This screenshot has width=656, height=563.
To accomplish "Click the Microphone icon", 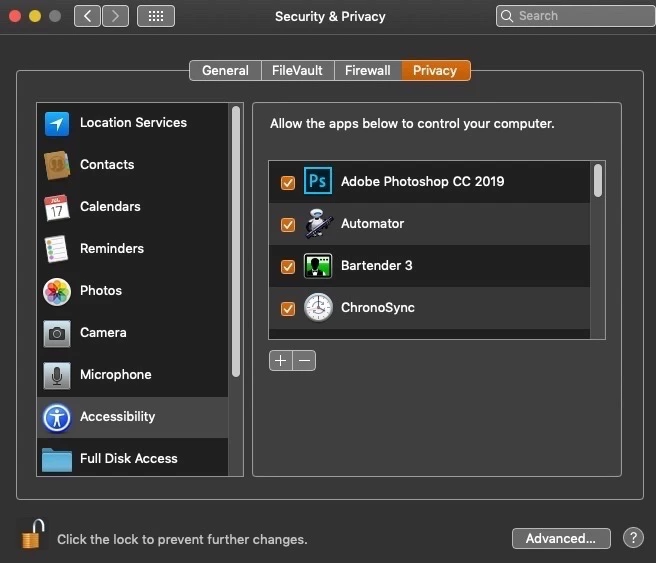I will [x=57, y=375].
